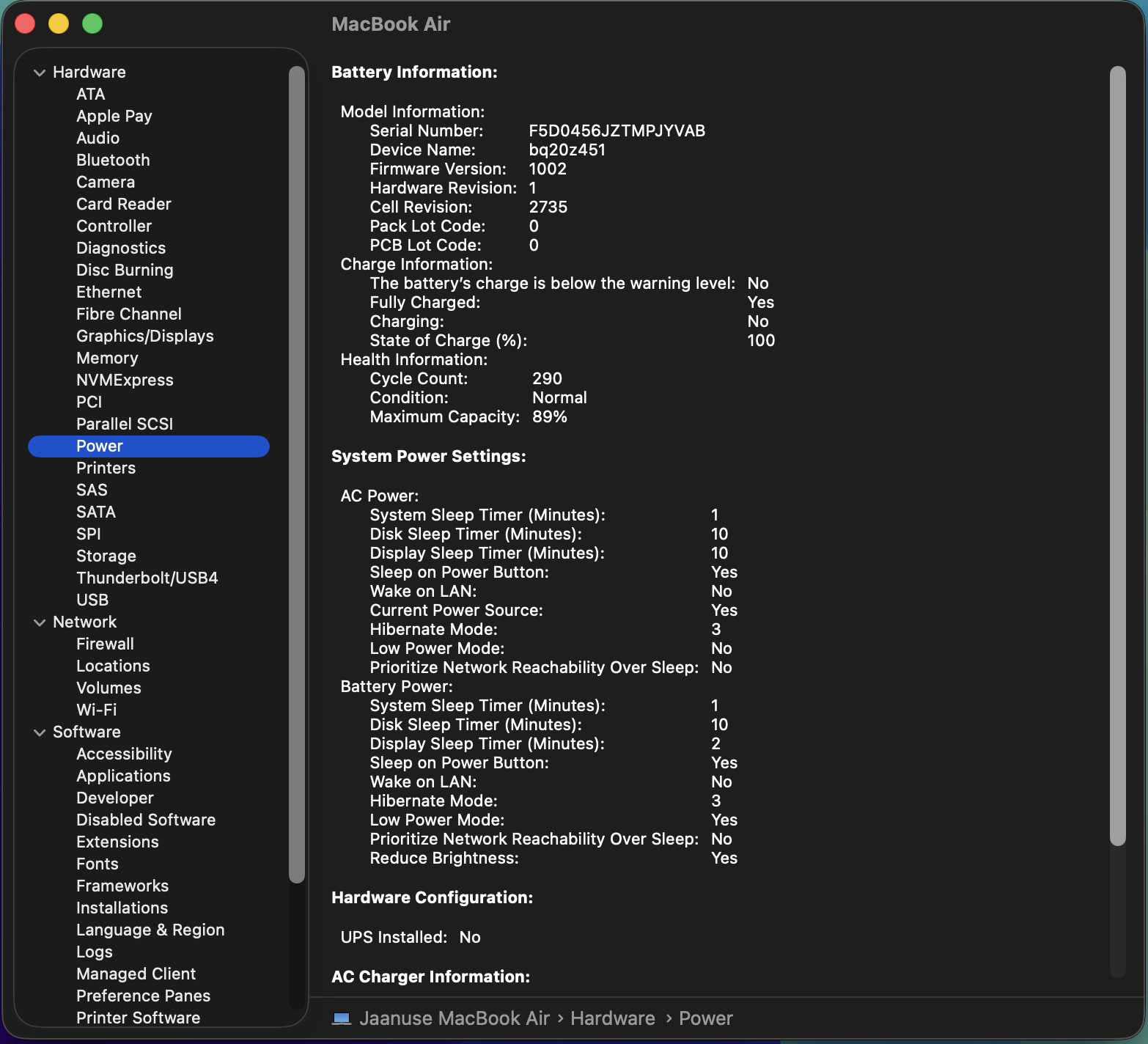The image size is (1148, 1044).
Task: Open the SPI entry
Action: point(89,534)
